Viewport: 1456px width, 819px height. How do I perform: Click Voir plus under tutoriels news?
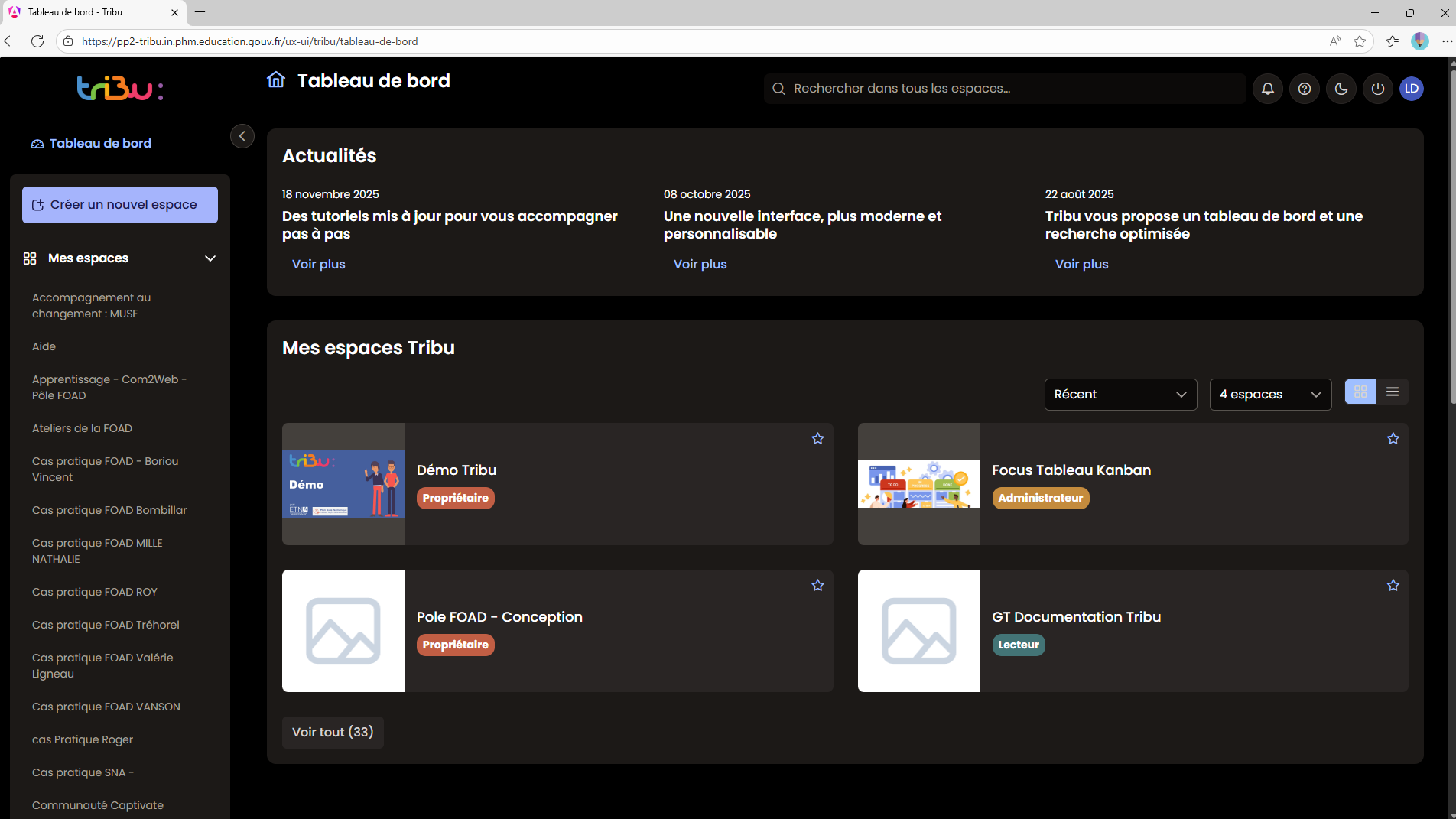(319, 264)
